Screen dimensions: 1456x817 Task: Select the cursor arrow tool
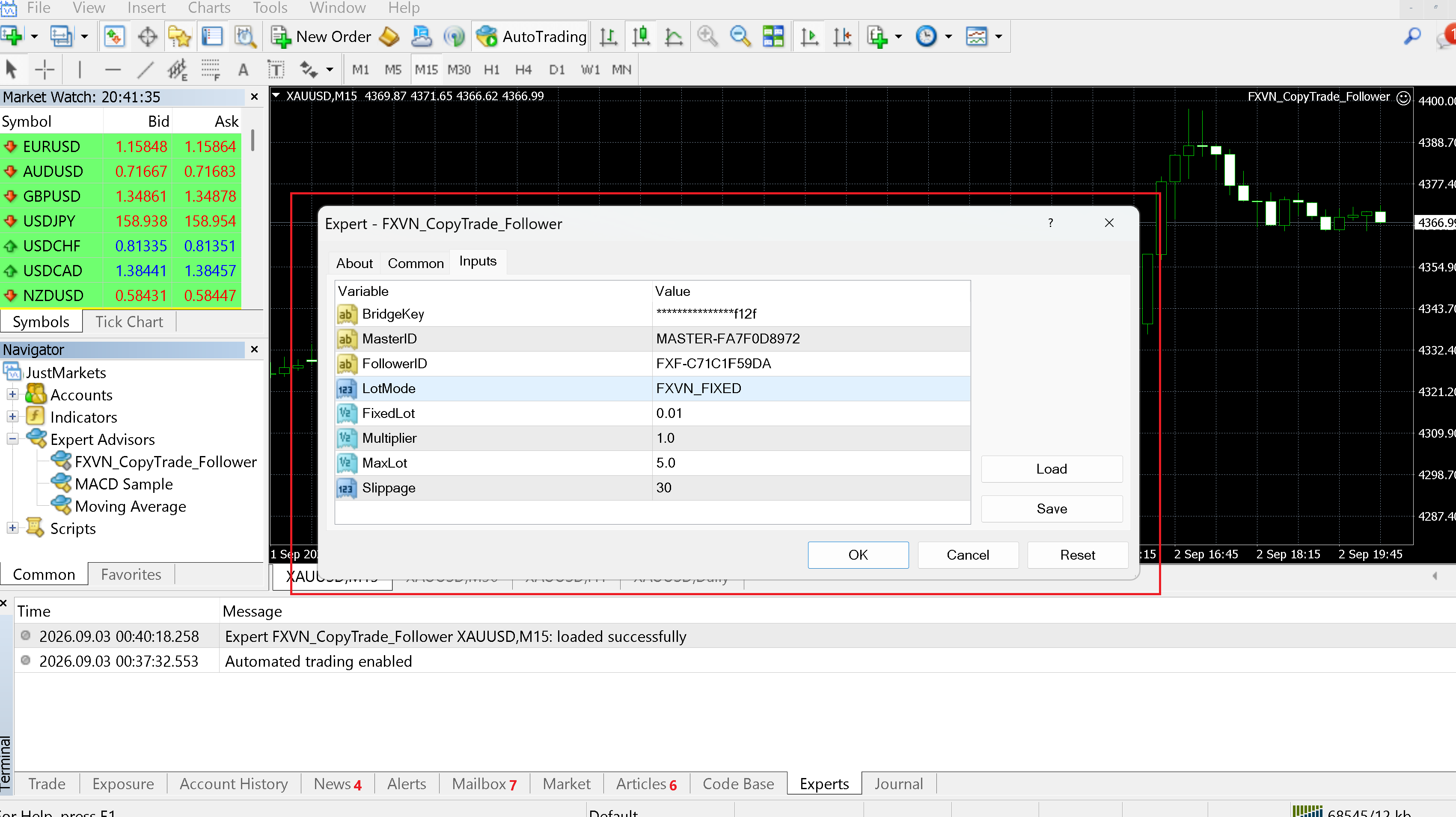point(11,69)
